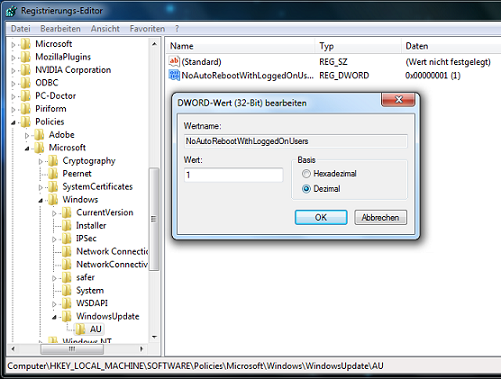Select the Installer folder icon
The image size is (501, 379).
coord(67,226)
